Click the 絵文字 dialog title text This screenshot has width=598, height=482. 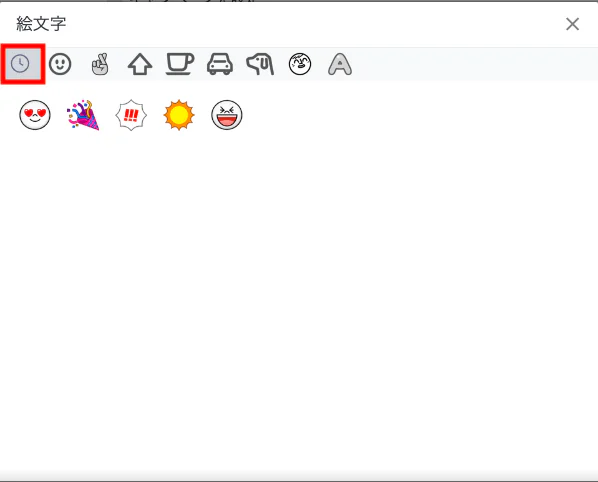[x=41, y=24]
